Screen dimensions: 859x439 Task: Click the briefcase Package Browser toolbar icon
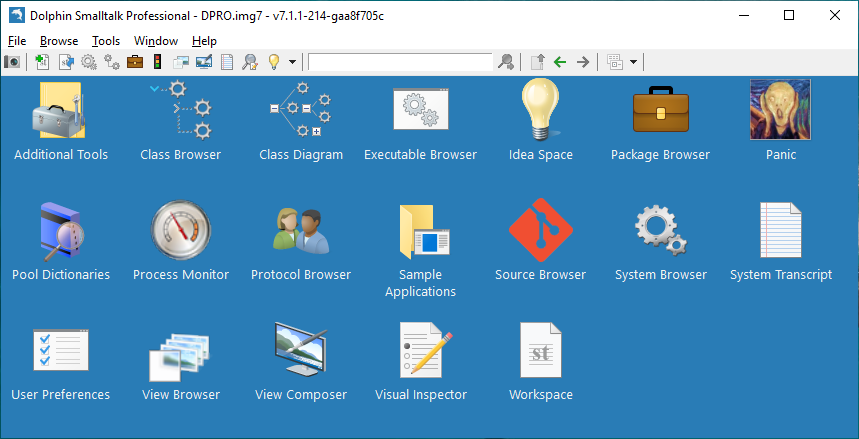pyautogui.click(x=135, y=62)
